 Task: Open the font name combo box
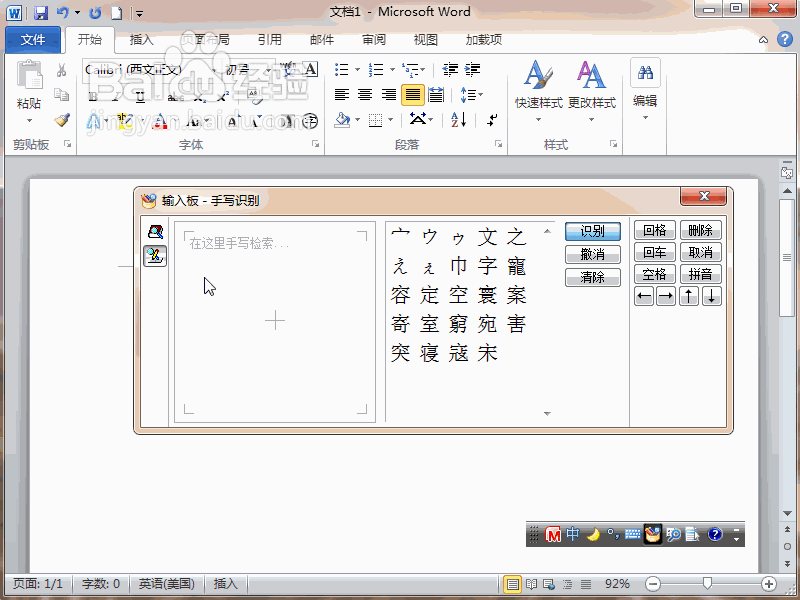tap(151, 69)
